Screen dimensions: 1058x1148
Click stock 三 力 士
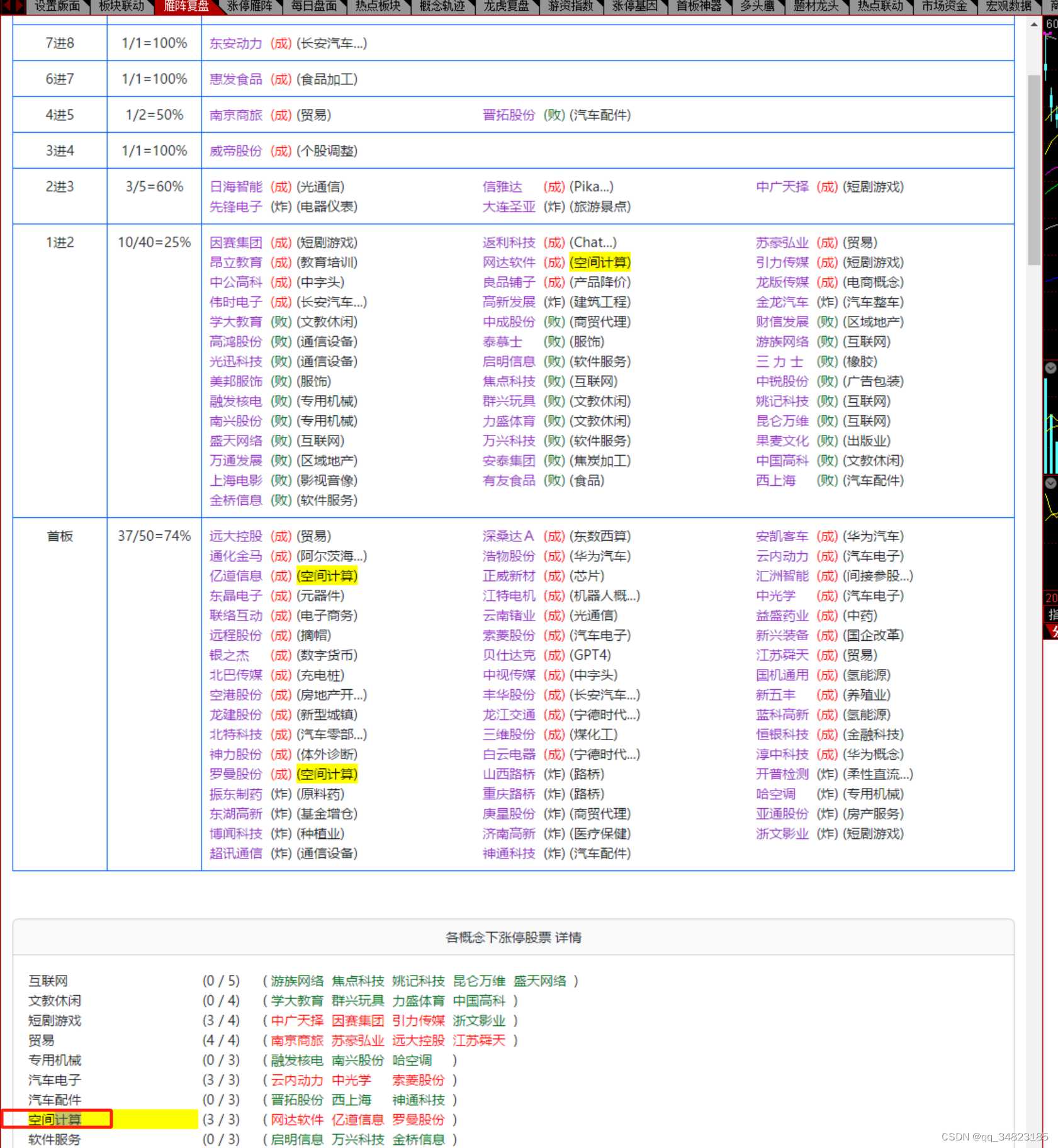point(780,362)
